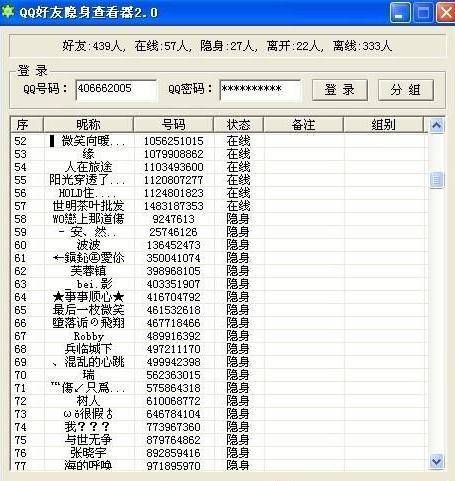Click the 隐身 status in row 66
This screenshot has height=481, width=455.
pyautogui.click(x=238, y=323)
